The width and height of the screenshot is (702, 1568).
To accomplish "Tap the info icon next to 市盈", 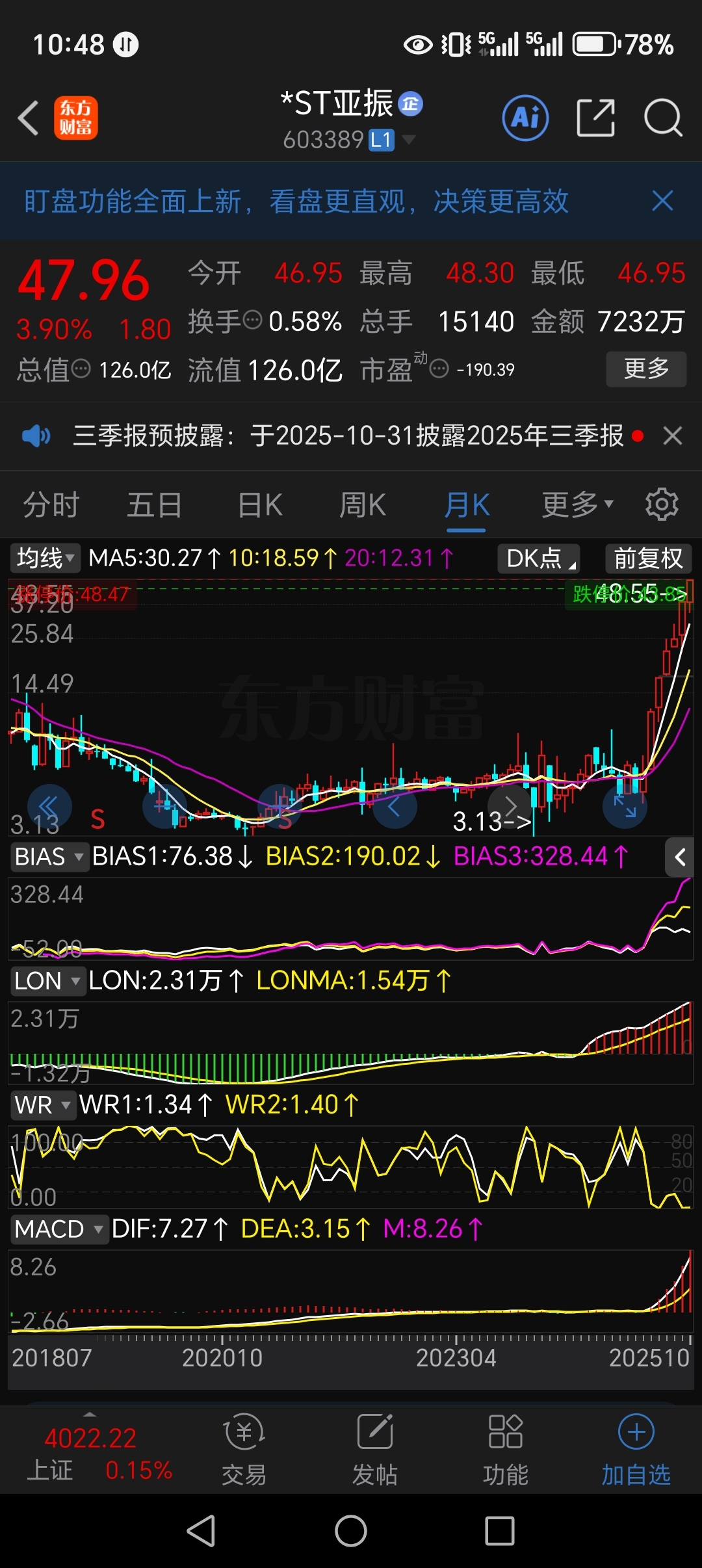I will click(x=439, y=369).
